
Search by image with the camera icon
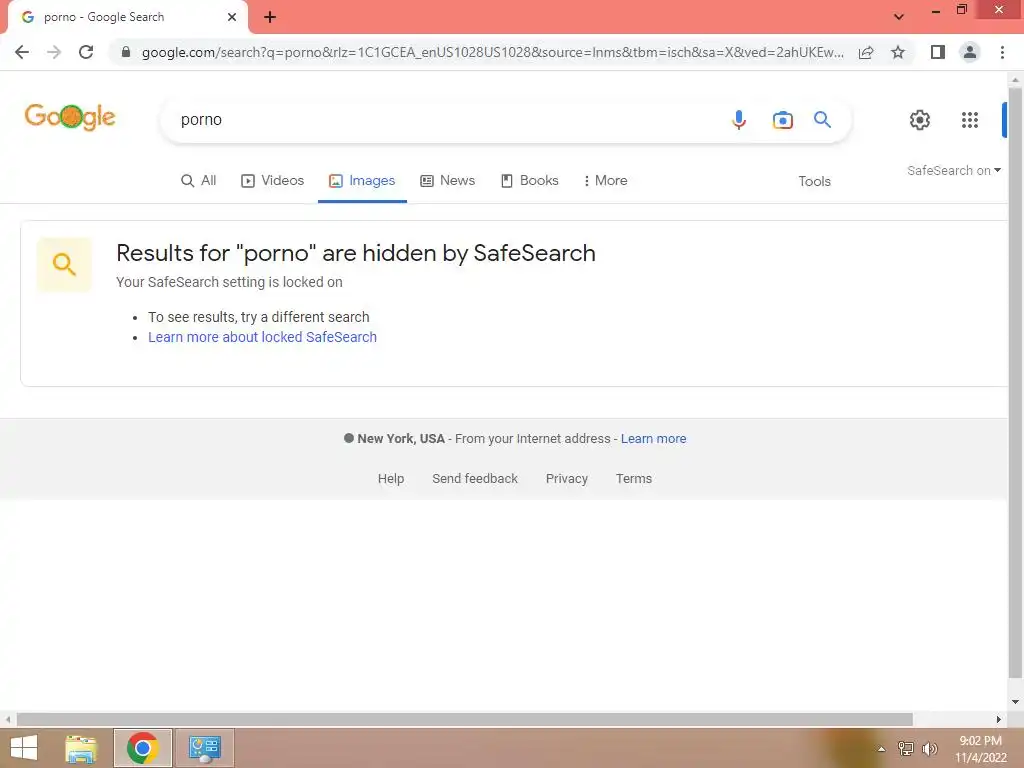(782, 120)
